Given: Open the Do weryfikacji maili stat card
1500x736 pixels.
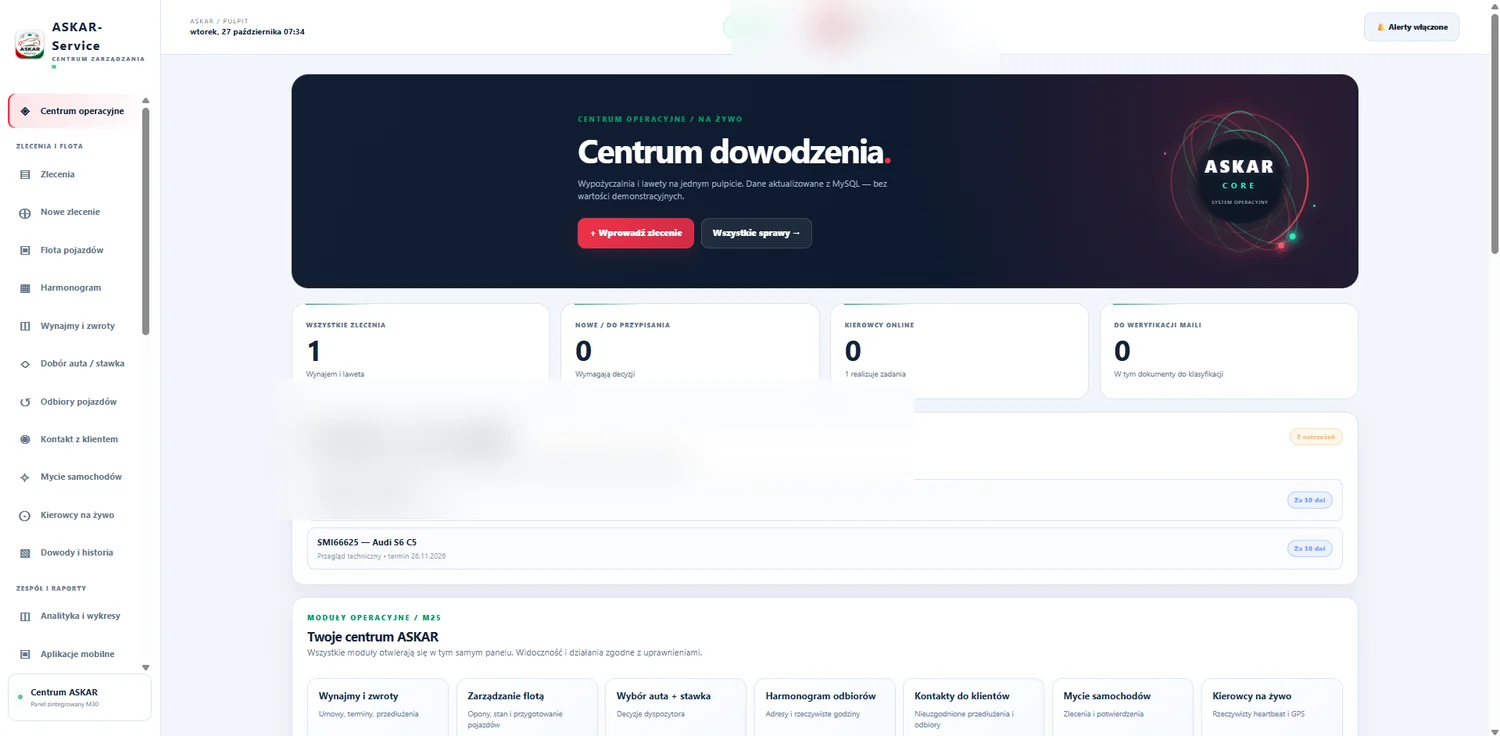Looking at the screenshot, I should (x=1229, y=351).
